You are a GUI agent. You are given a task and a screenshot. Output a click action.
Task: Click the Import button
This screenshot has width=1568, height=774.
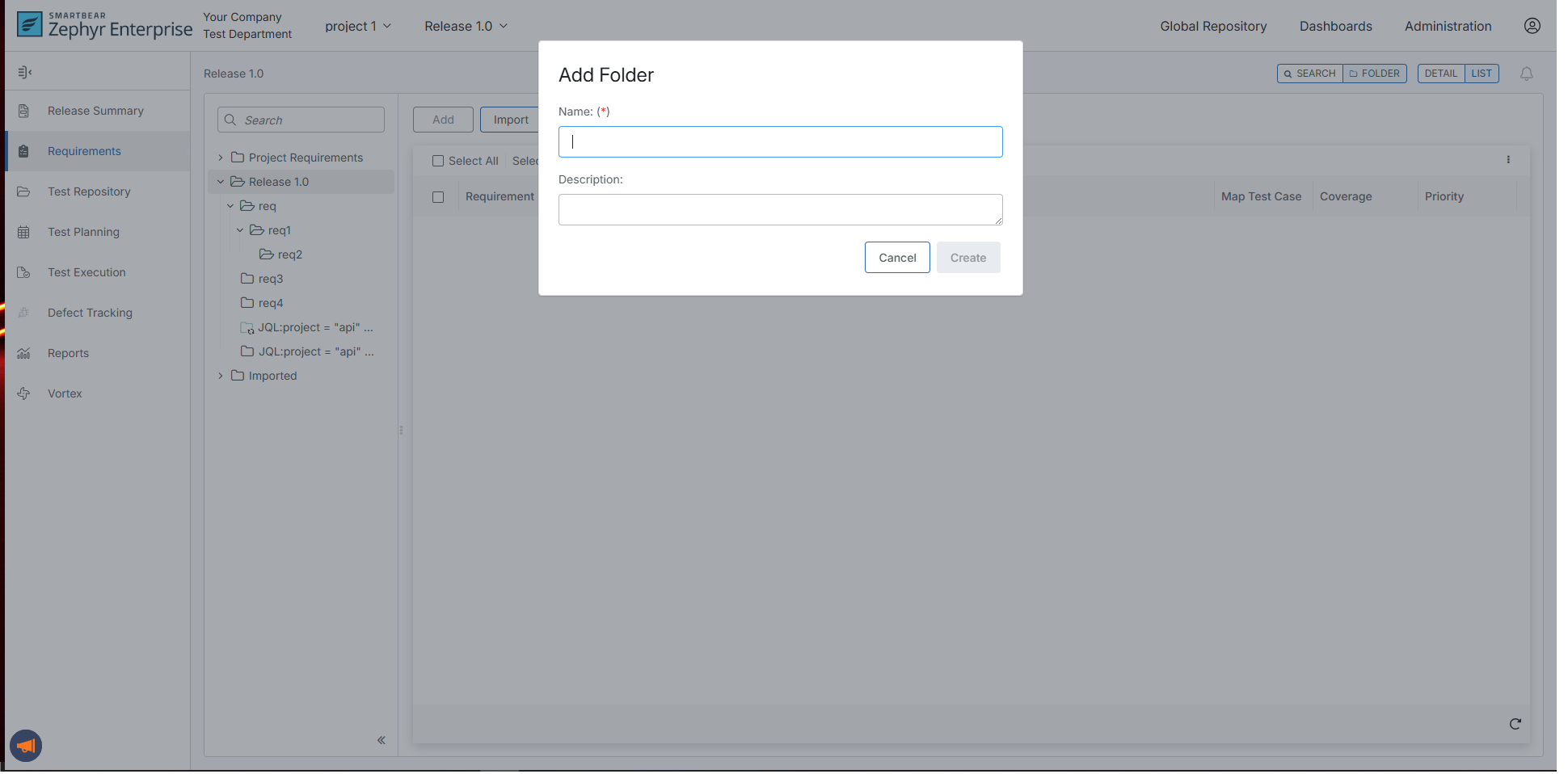click(510, 120)
